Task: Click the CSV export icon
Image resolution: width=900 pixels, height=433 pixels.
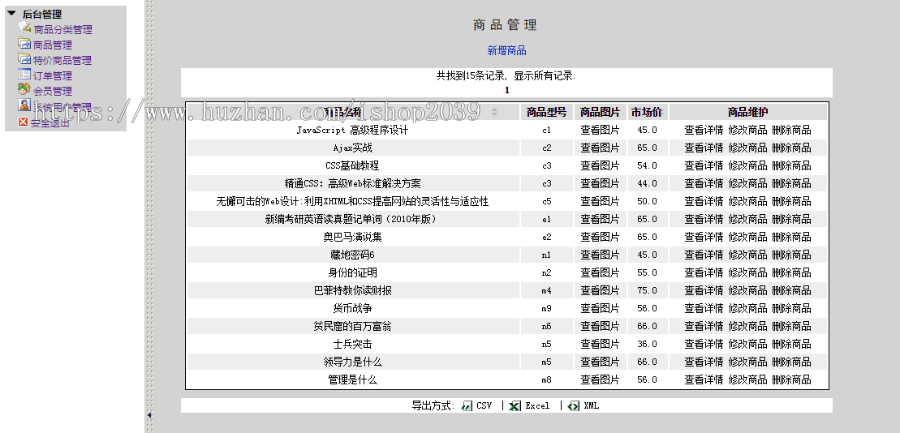Action: point(467,406)
